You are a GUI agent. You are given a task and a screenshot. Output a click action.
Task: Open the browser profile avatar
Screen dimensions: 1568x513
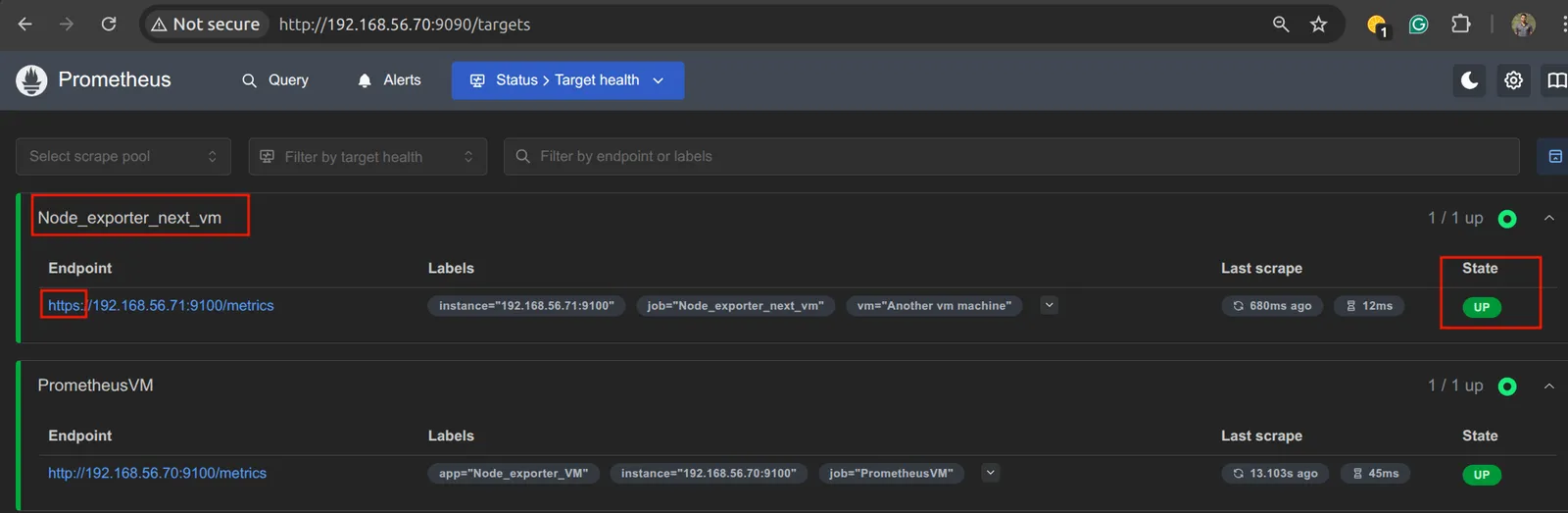pyautogui.click(x=1523, y=25)
